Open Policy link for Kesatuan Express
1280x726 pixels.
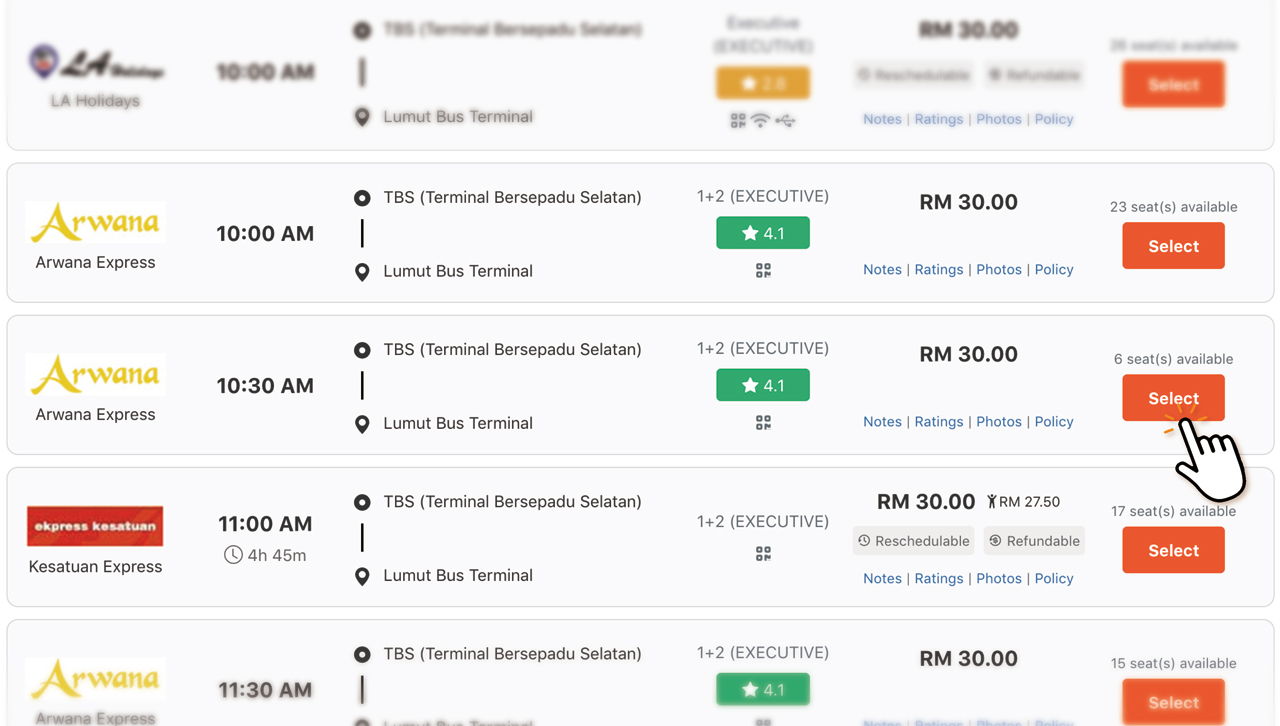pos(1054,578)
